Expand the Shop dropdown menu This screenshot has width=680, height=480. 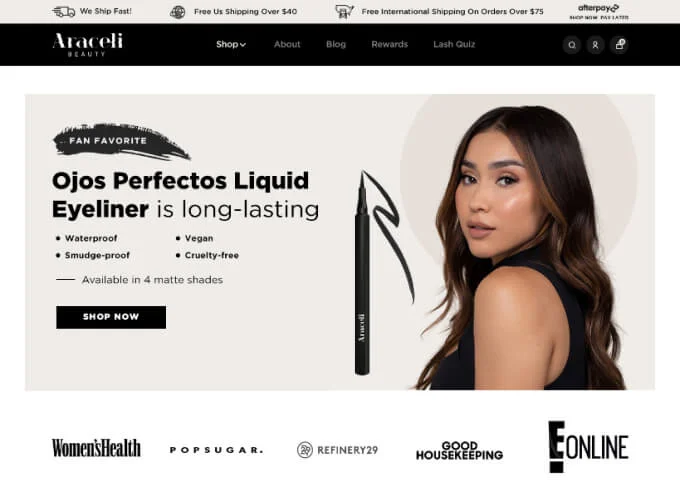tap(231, 44)
